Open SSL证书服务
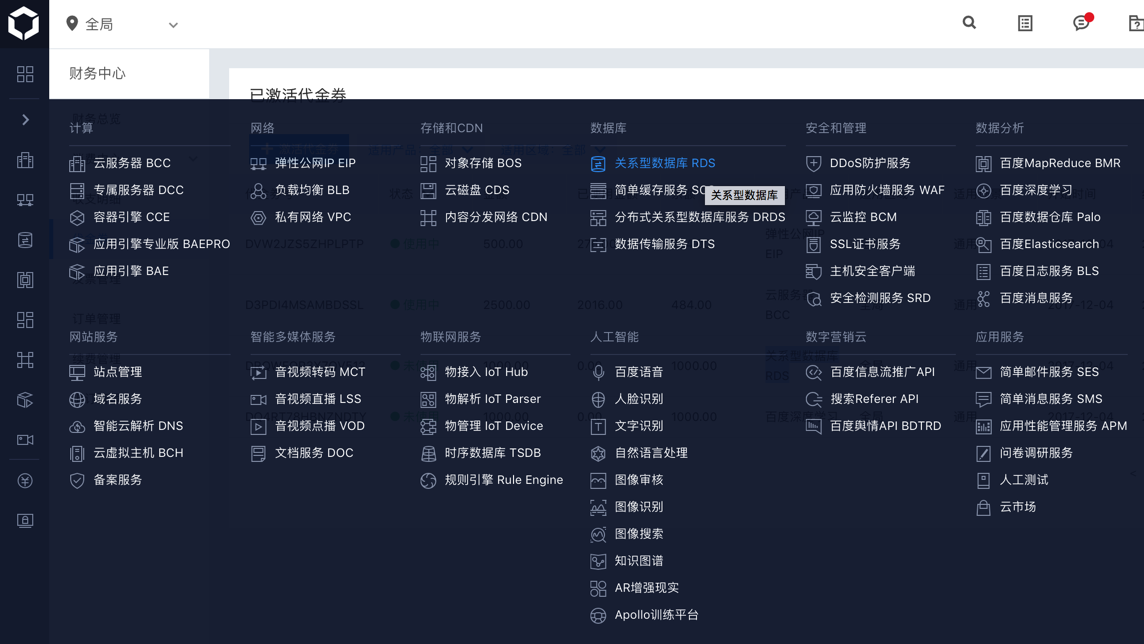Viewport: 1144px width, 644px height. pyautogui.click(x=865, y=244)
